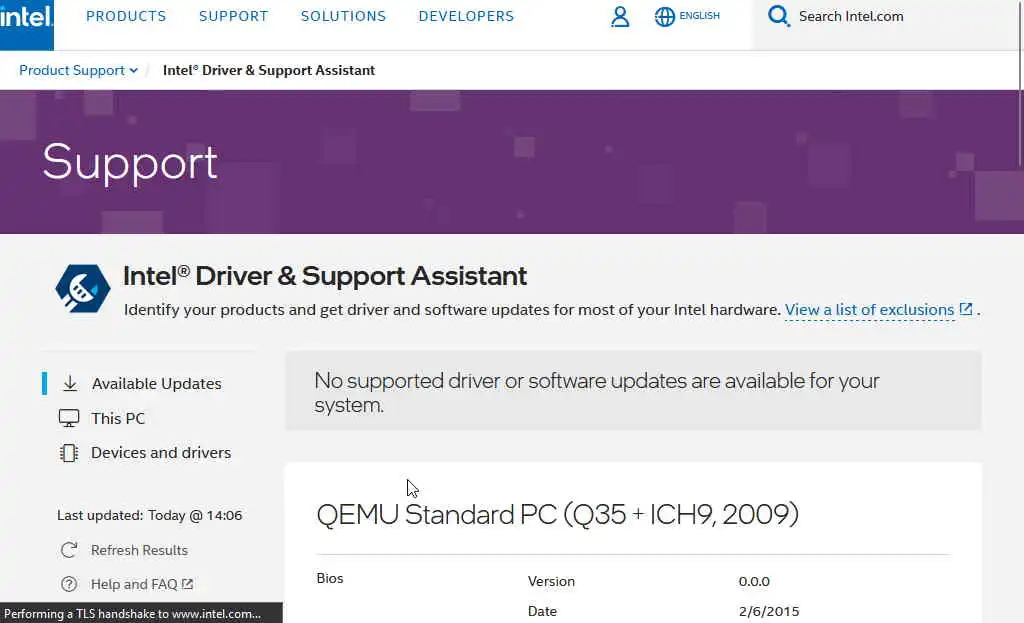Open the user account icon
Viewport: 1024px width, 623px height.
pos(620,17)
